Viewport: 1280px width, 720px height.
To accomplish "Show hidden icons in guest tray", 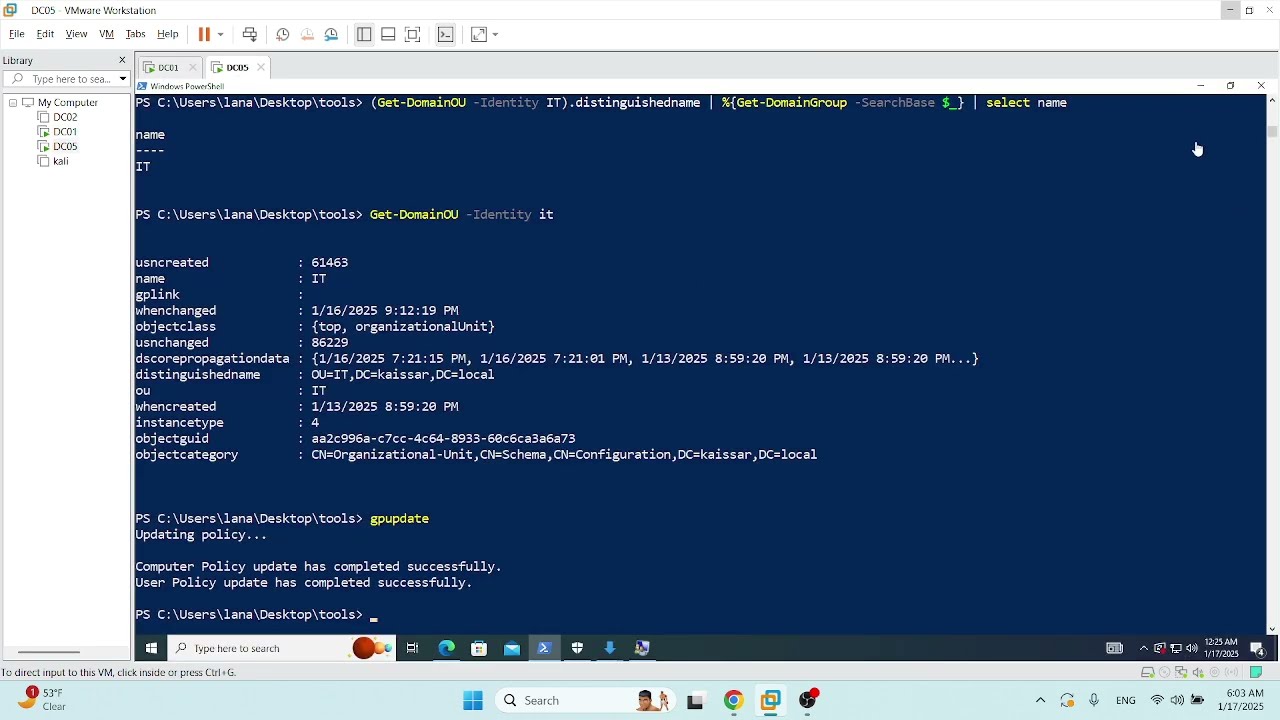I will (1144, 648).
